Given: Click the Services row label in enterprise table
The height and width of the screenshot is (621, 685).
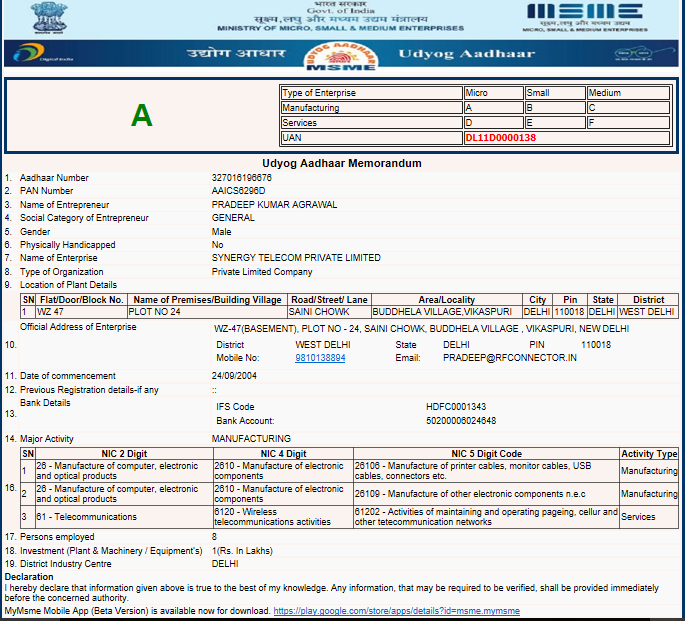Looking at the screenshot, I should pyautogui.click(x=371, y=123).
